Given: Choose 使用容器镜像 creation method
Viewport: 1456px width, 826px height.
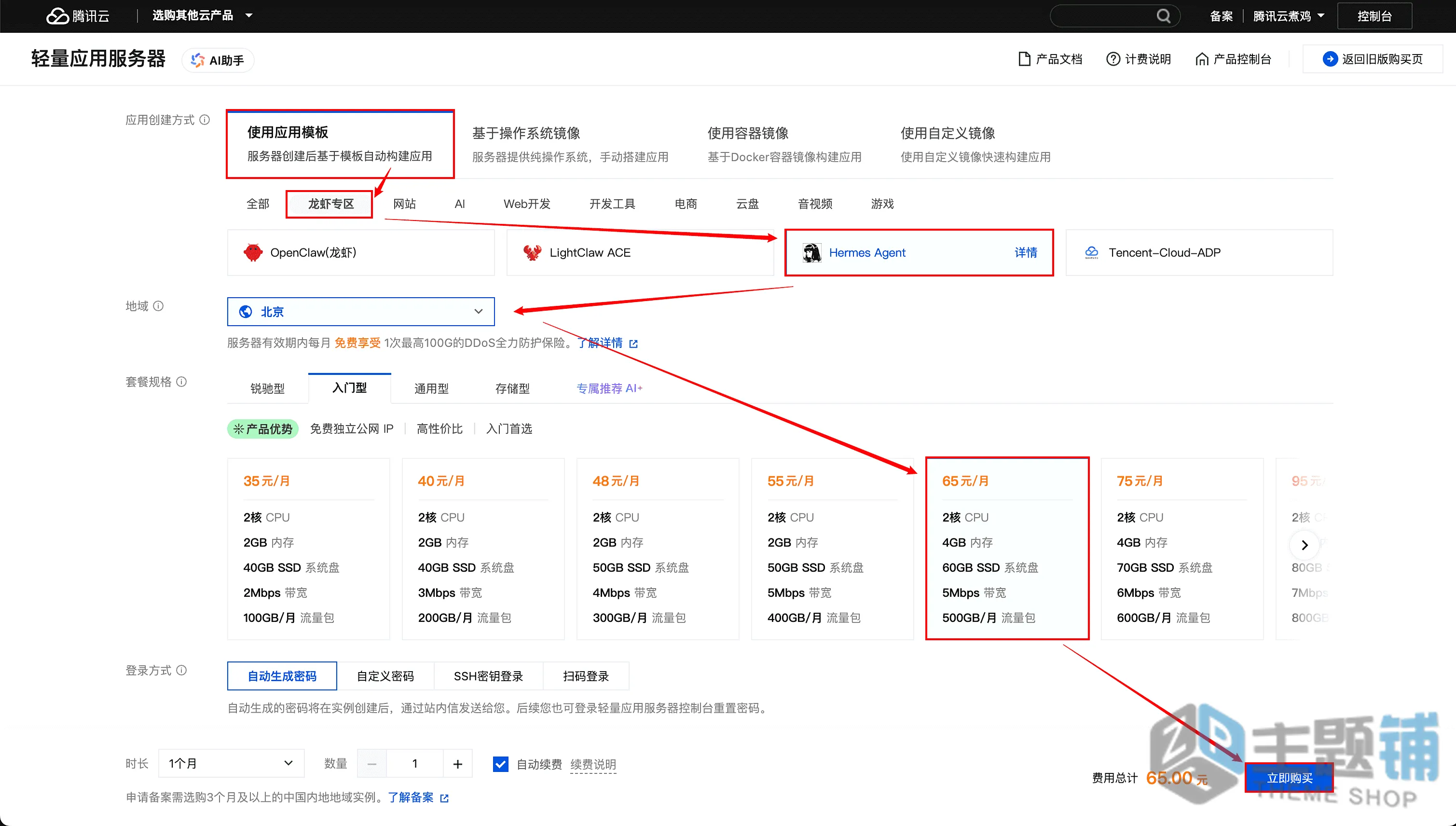Looking at the screenshot, I should pyautogui.click(x=784, y=144).
